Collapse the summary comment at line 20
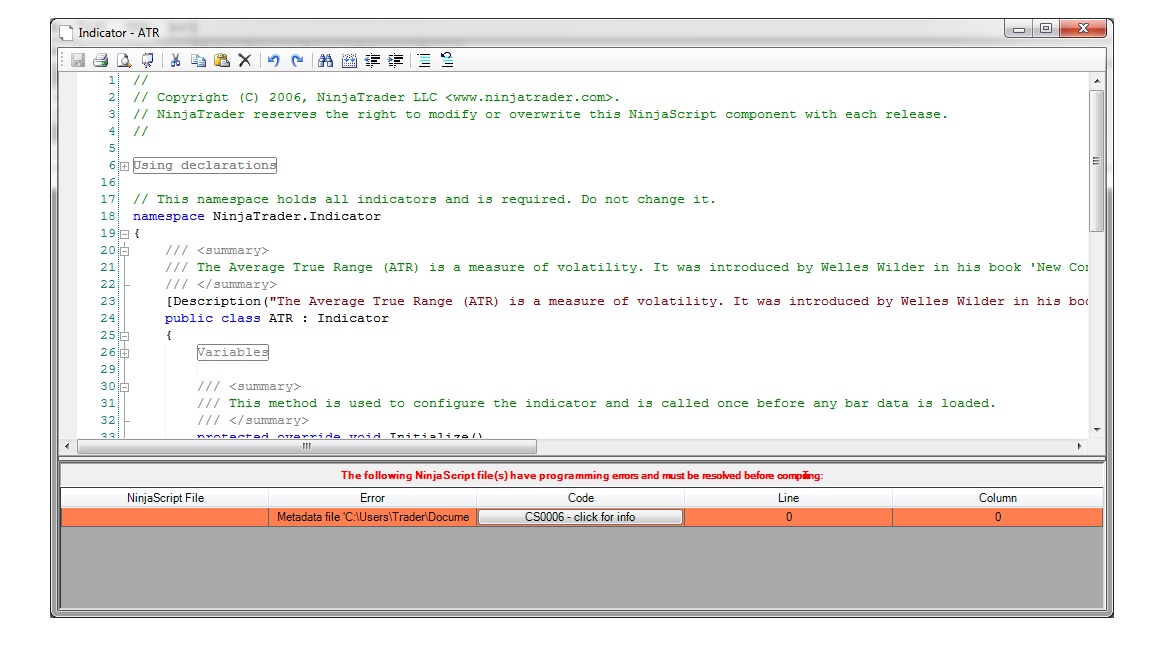Image resolution: width=1152 pixels, height=648 pixels. point(125,251)
